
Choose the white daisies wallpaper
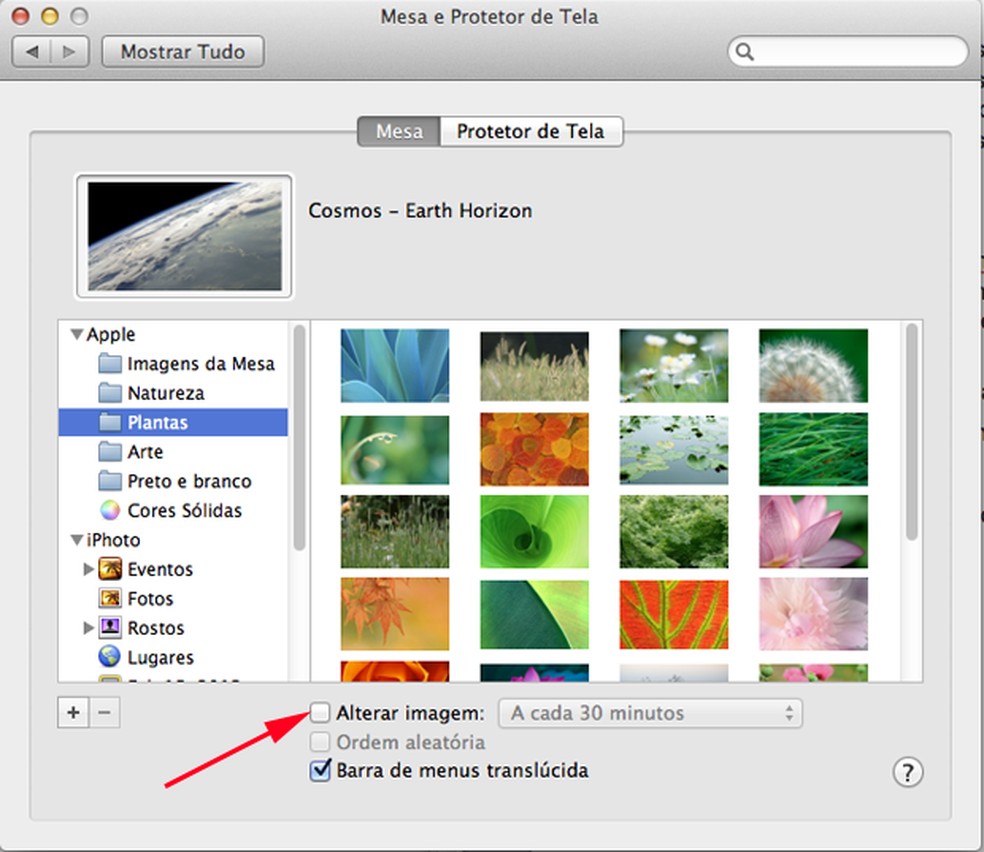pos(674,365)
